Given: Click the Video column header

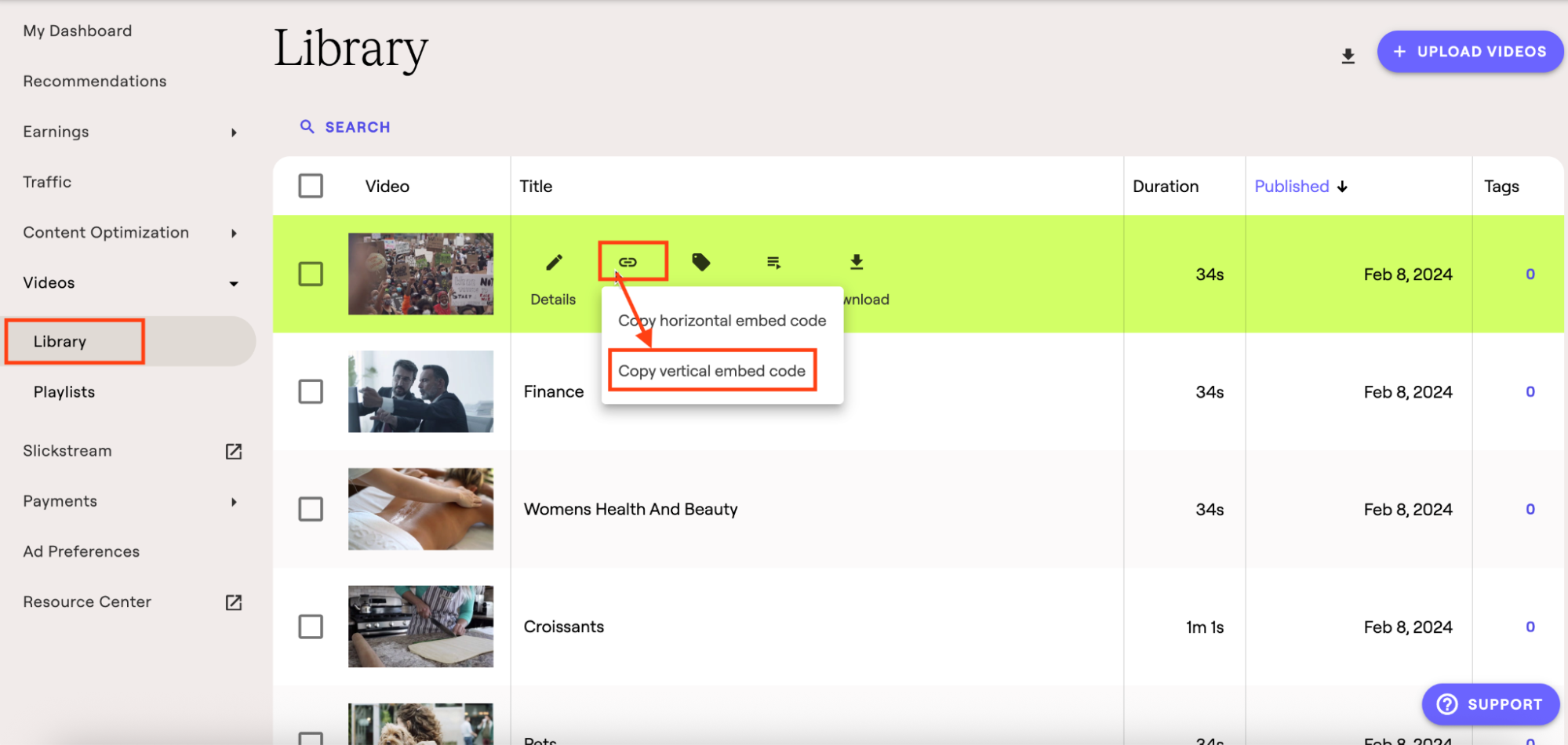Looking at the screenshot, I should [387, 186].
